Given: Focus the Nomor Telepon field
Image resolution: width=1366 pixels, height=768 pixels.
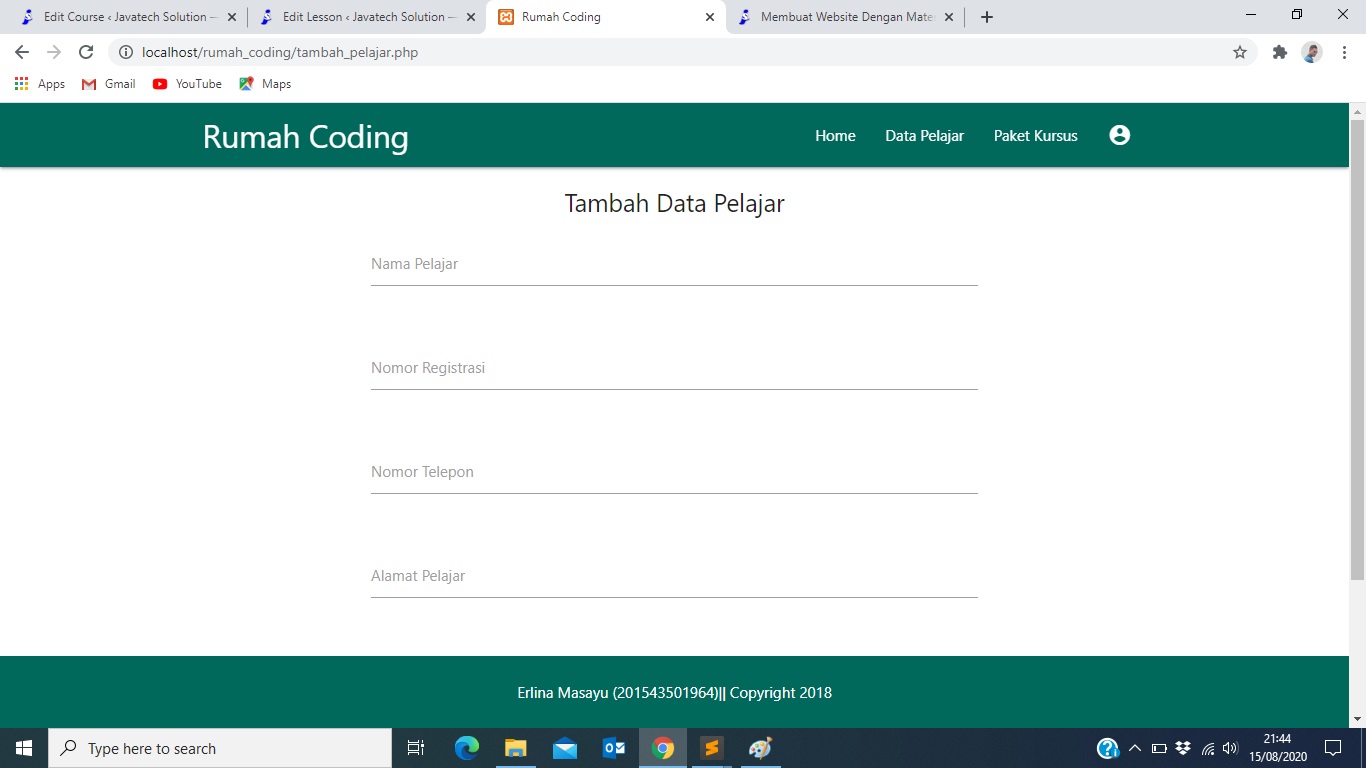Looking at the screenshot, I should tap(674, 473).
